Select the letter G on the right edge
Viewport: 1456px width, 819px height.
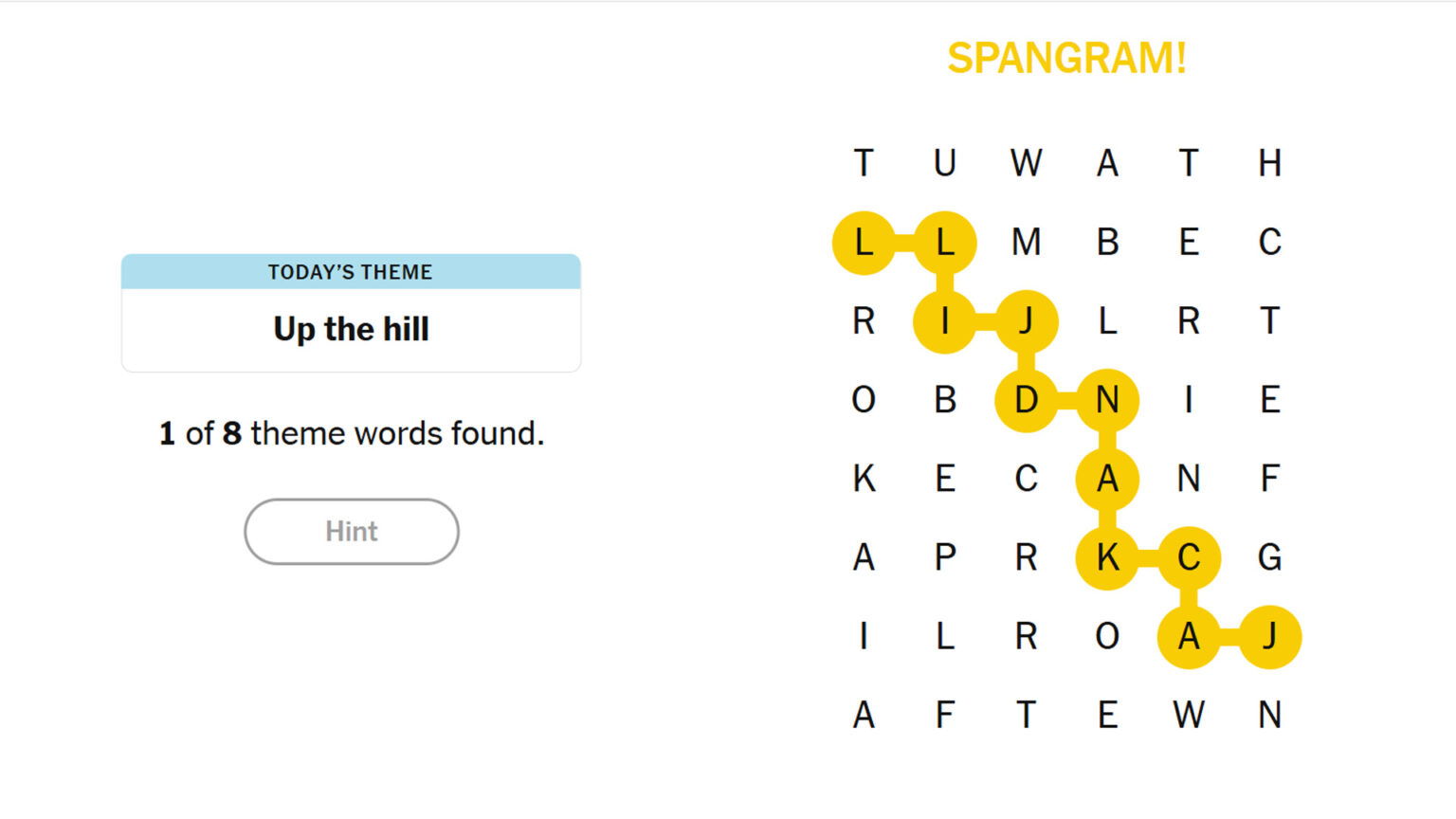click(x=1268, y=558)
